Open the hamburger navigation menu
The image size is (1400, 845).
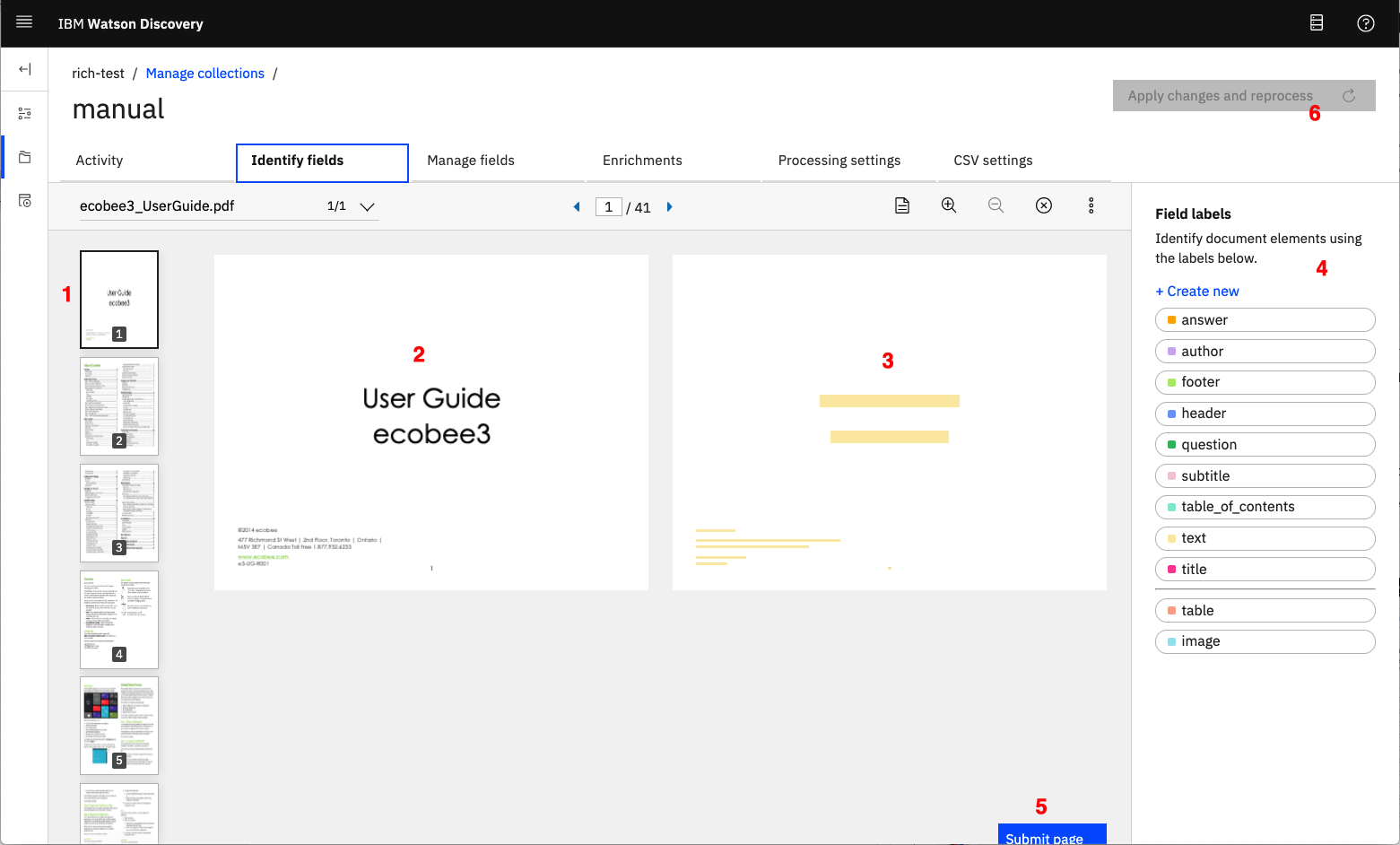pos(24,22)
